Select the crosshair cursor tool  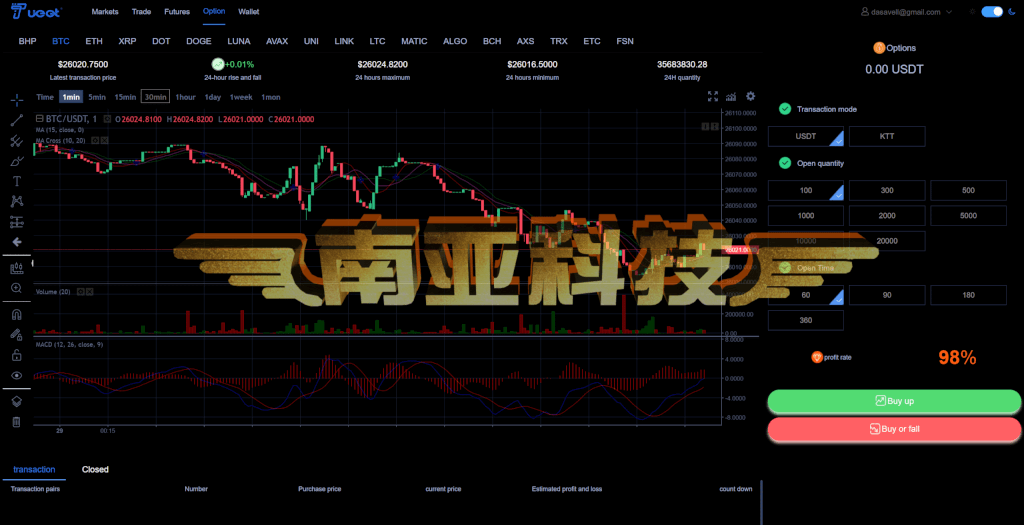pyautogui.click(x=17, y=100)
